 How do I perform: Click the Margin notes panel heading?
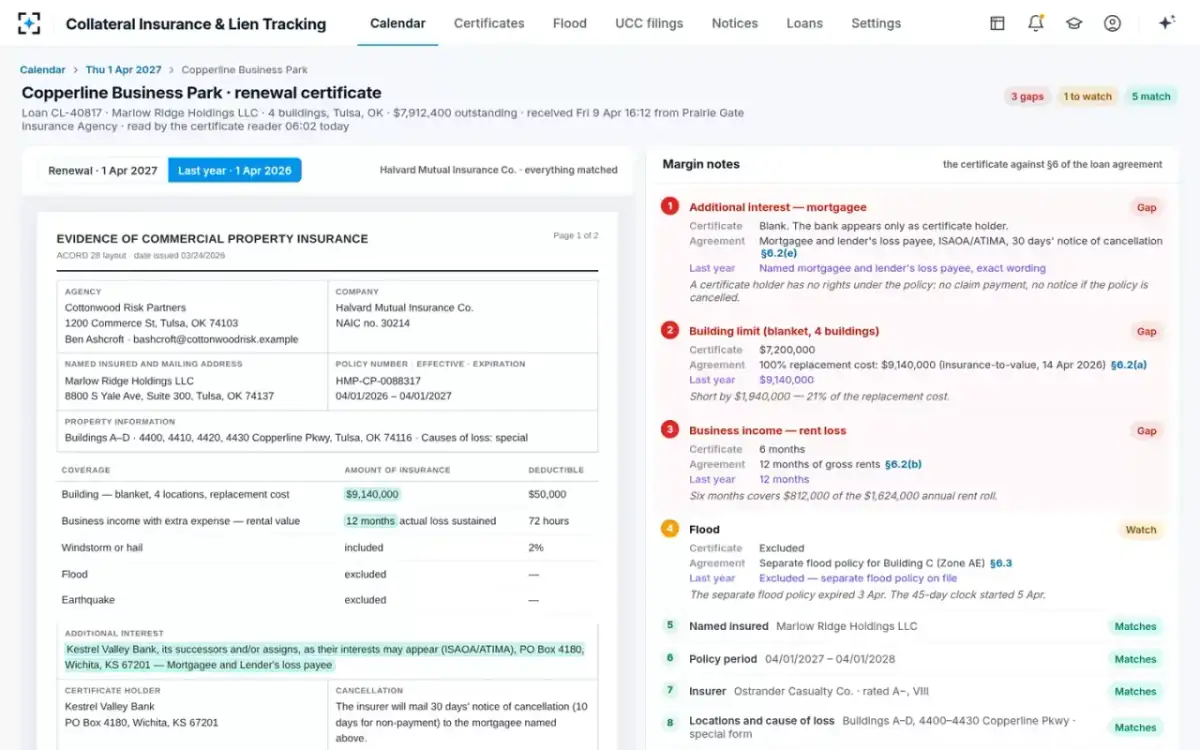pos(701,164)
